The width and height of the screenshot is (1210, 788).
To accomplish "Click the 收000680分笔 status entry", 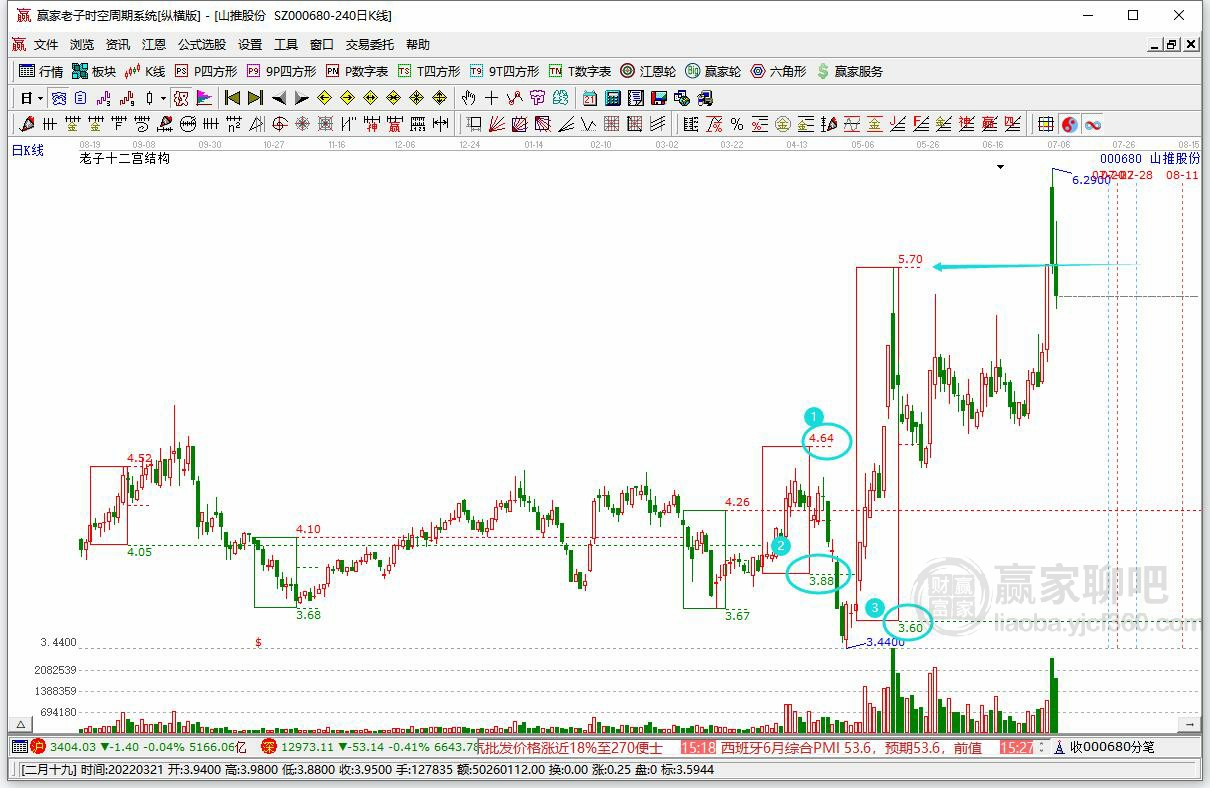I will point(1105,747).
